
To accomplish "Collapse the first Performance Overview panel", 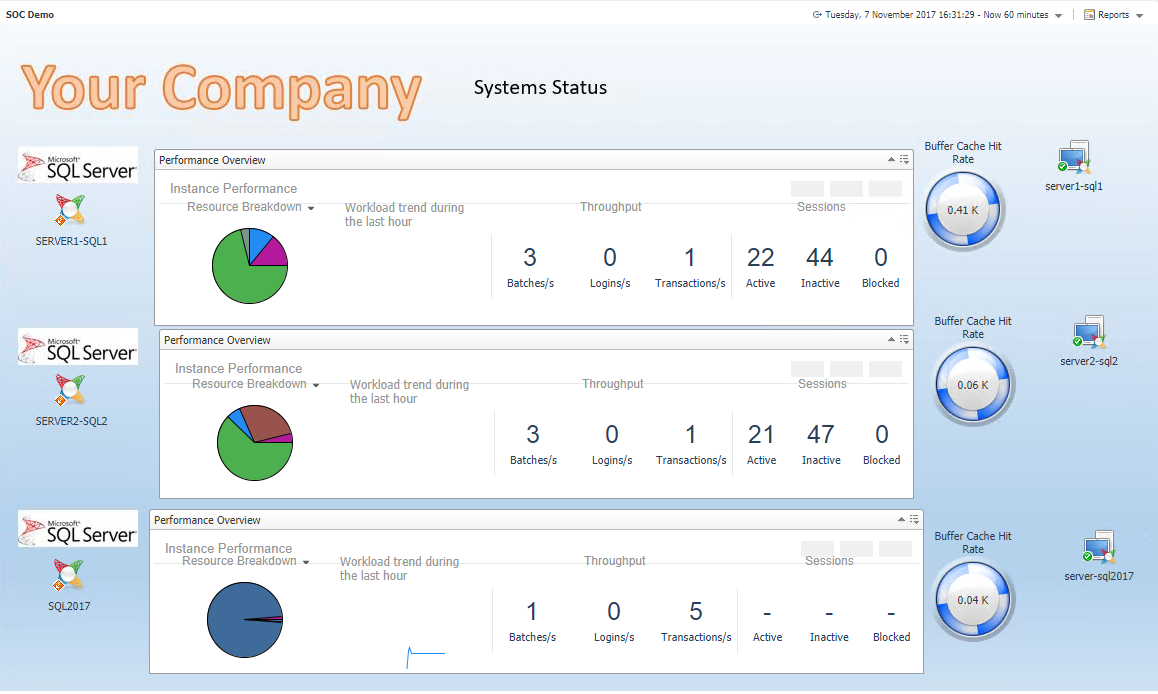I will [x=892, y=160].
